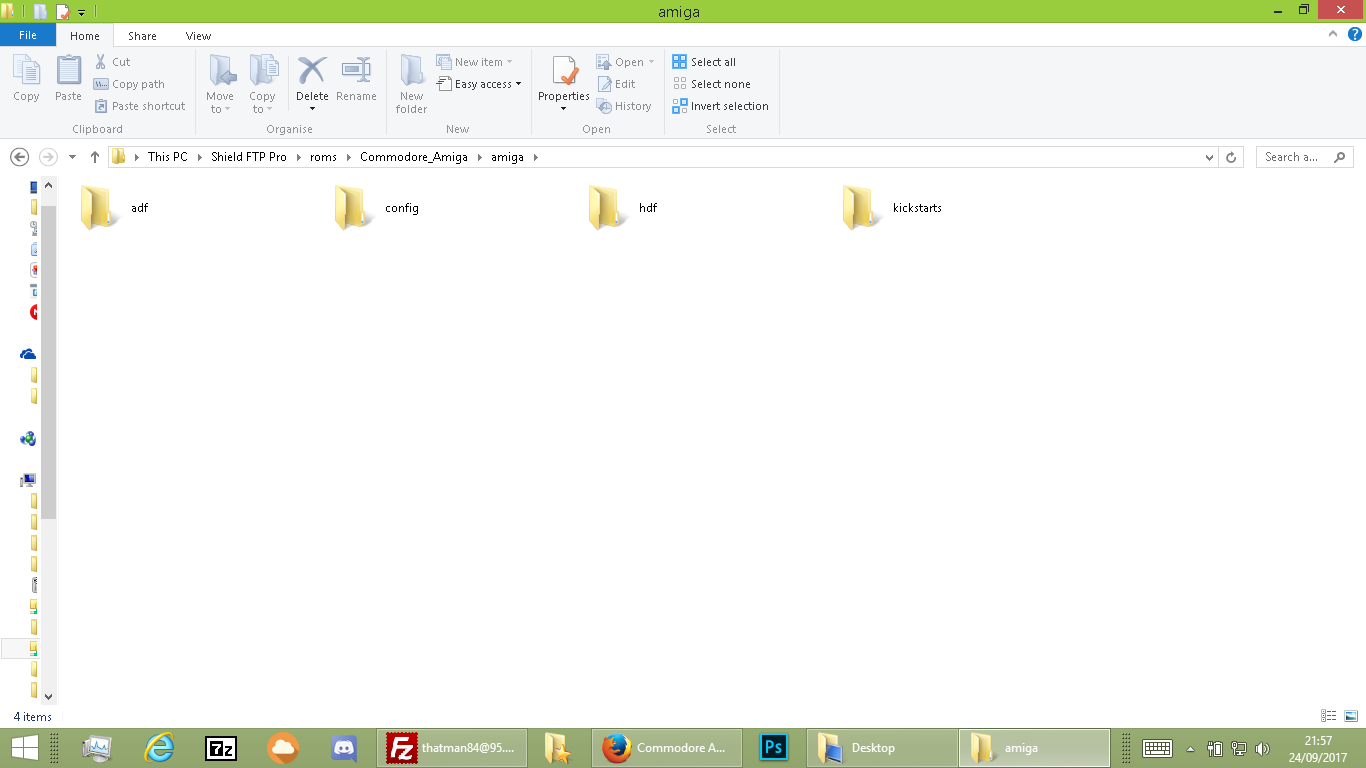Open the volume control from the tray
Screen dimensions: 1366x768
click(x=1262, y=747)
